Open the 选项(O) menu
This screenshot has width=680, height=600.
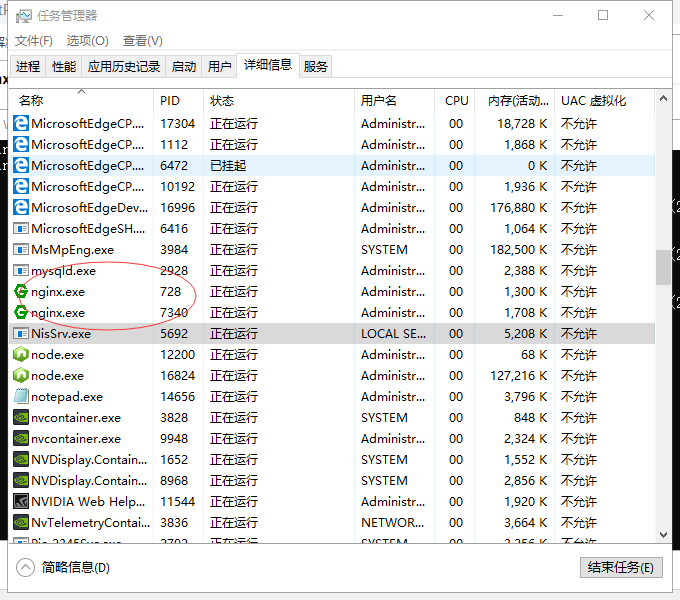(88, 41)
